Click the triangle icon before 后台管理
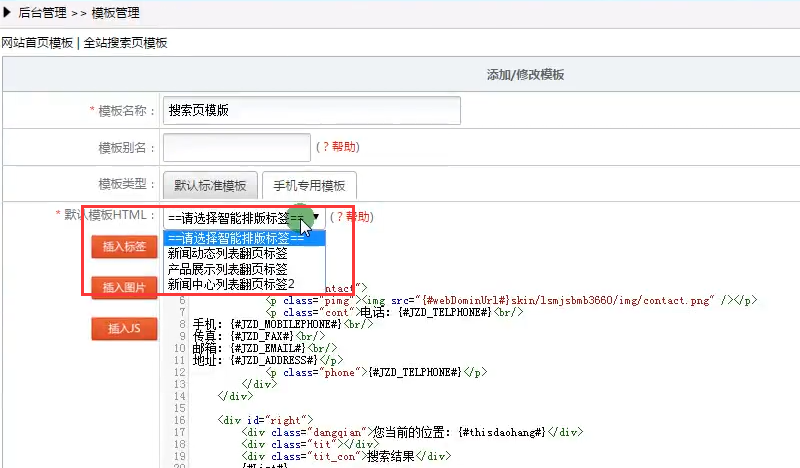 click(7, 13)
